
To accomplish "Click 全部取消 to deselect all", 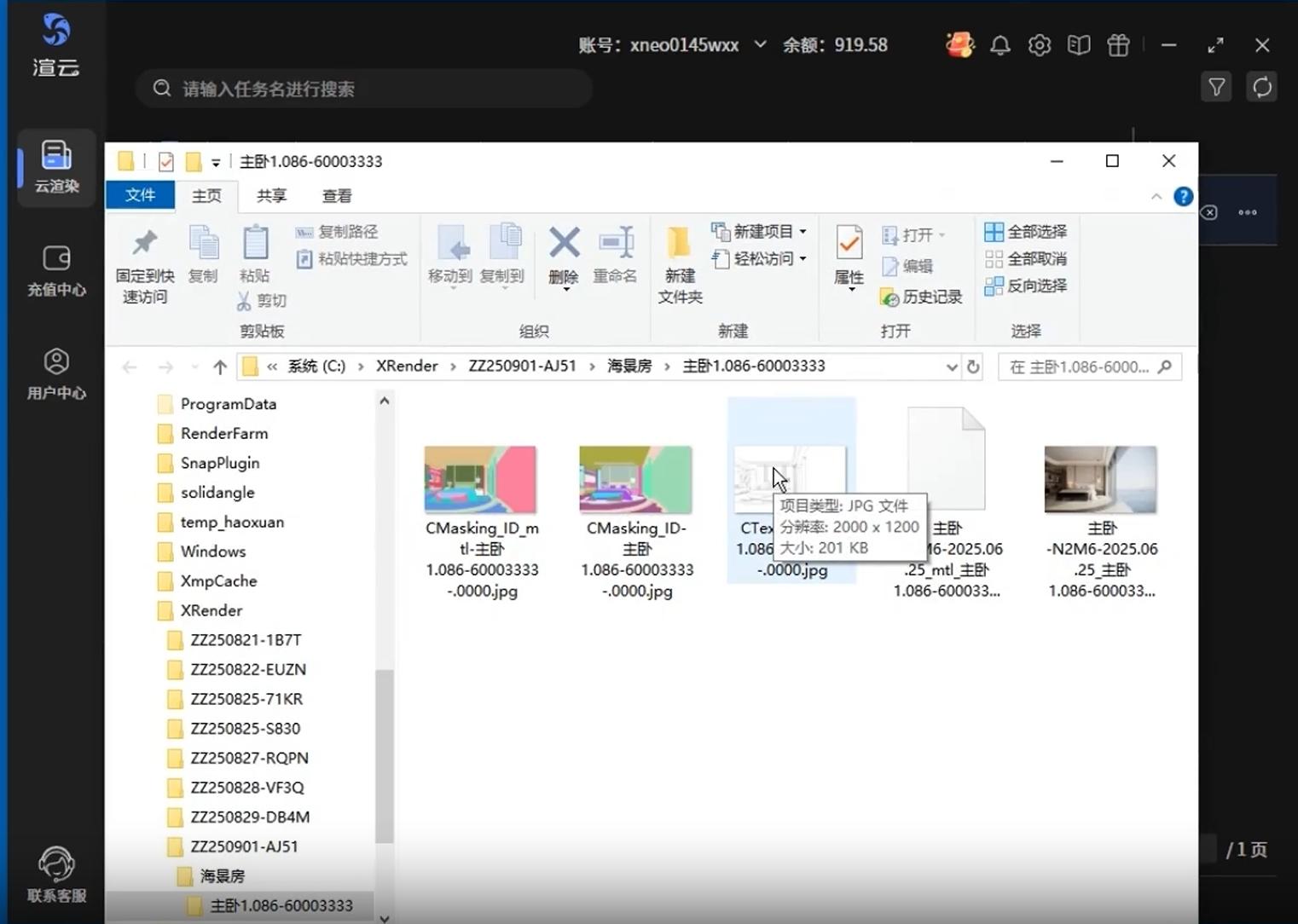I will [1026, 259].
